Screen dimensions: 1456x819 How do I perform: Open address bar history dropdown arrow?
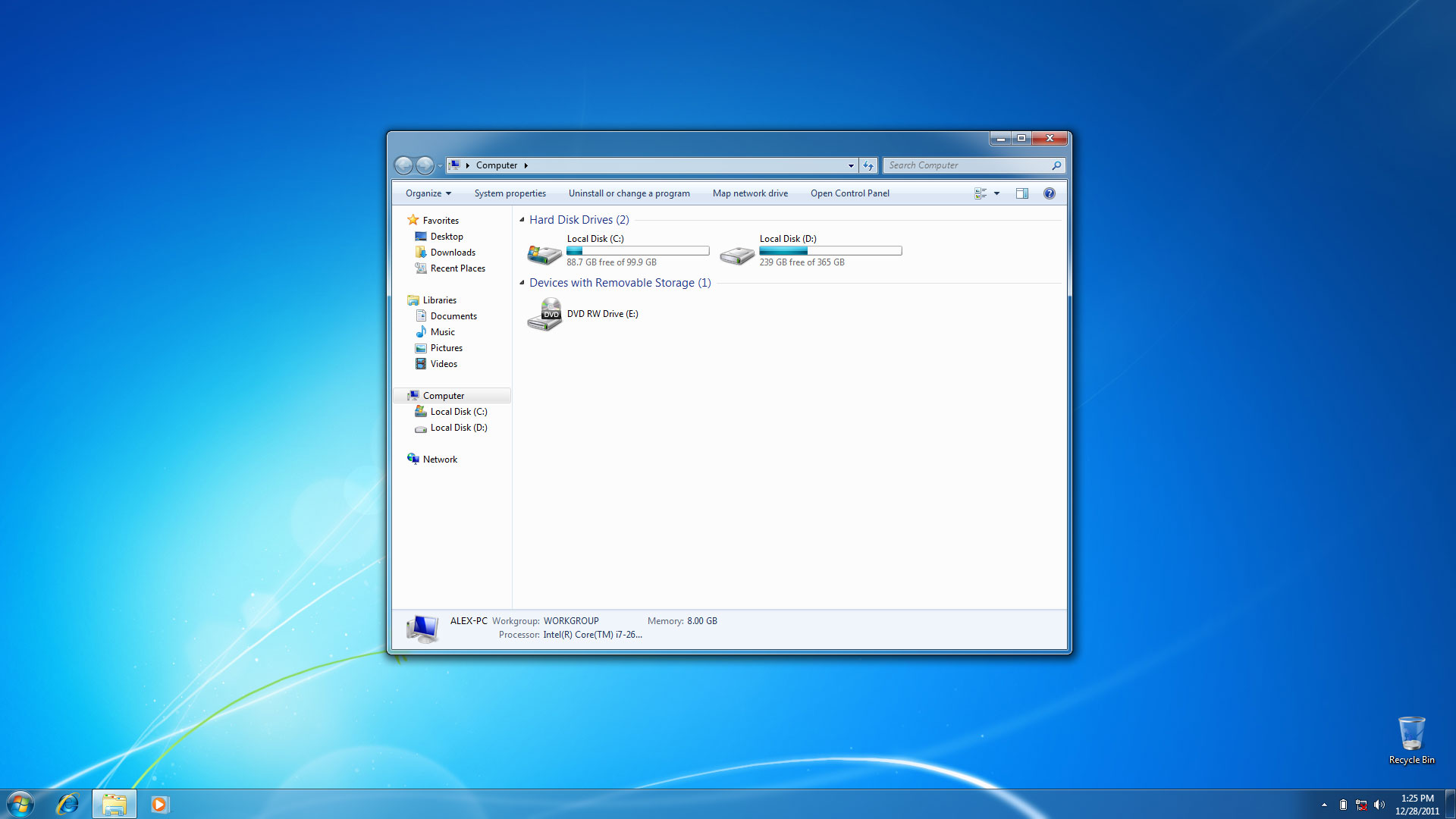[x=850, y=165]
